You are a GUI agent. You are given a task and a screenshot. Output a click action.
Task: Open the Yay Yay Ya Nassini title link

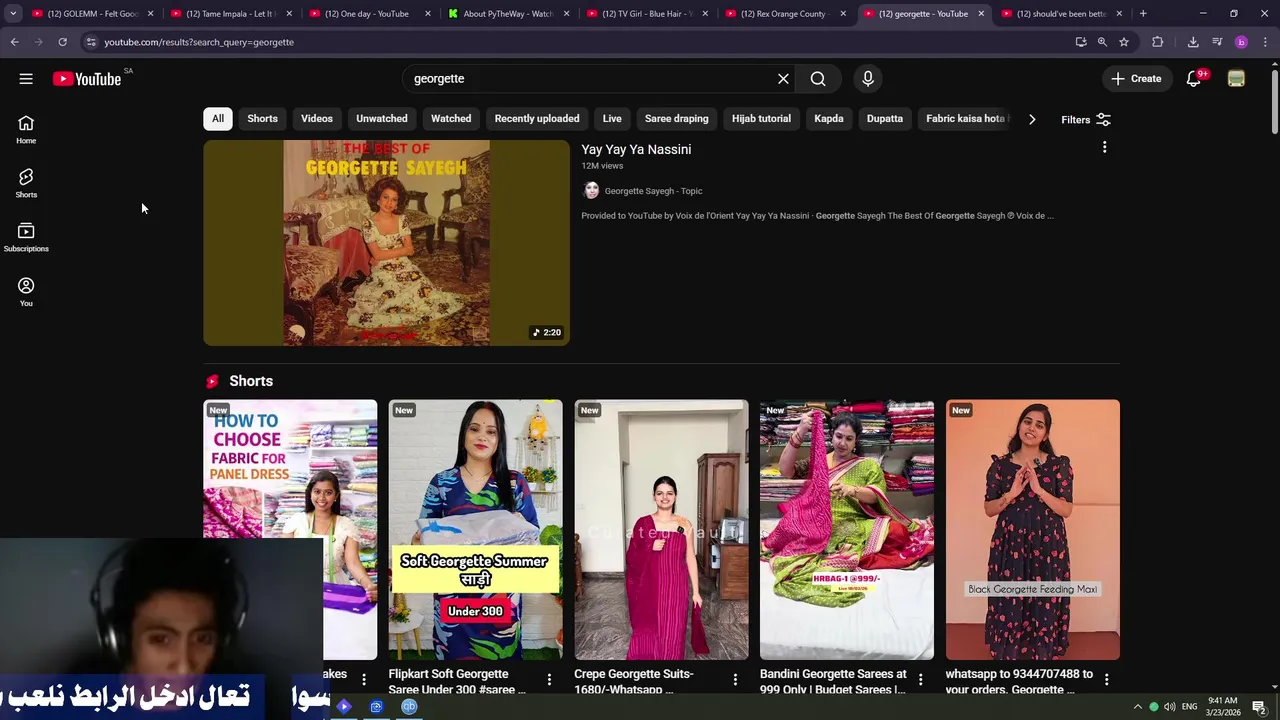(636, 149)
